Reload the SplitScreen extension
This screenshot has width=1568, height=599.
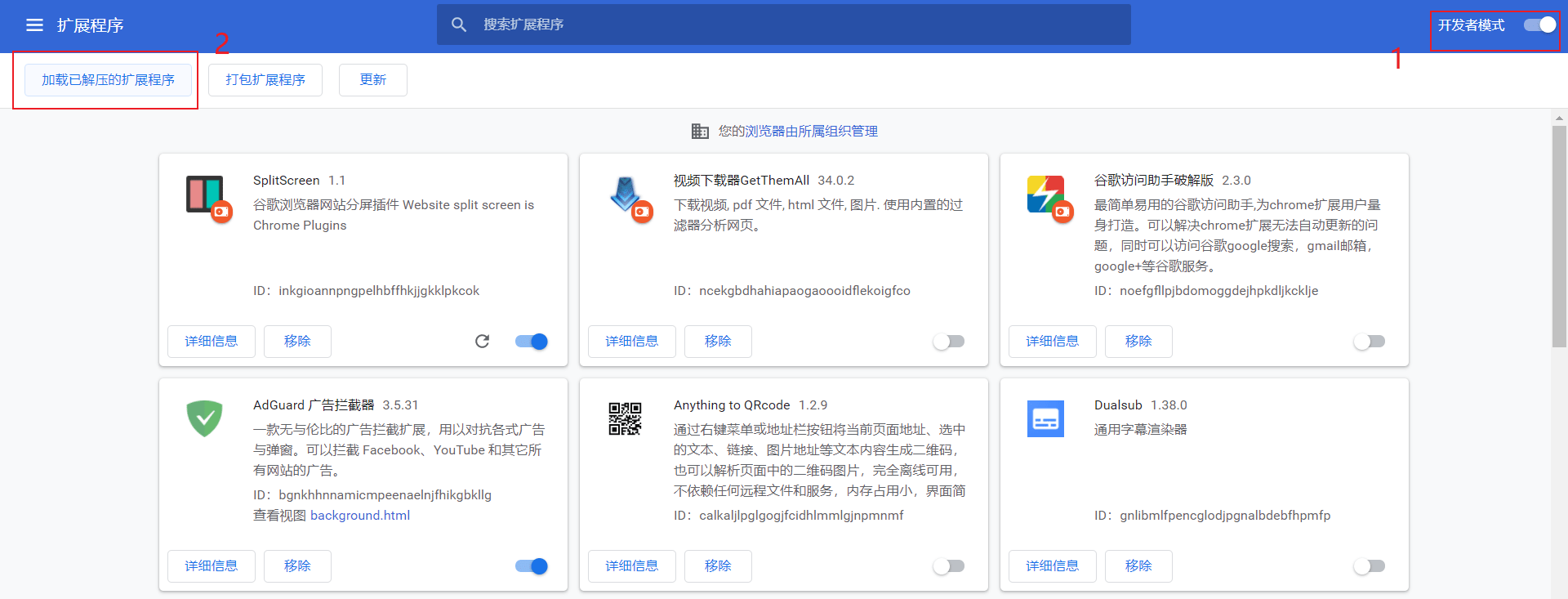tap(482, 342)
